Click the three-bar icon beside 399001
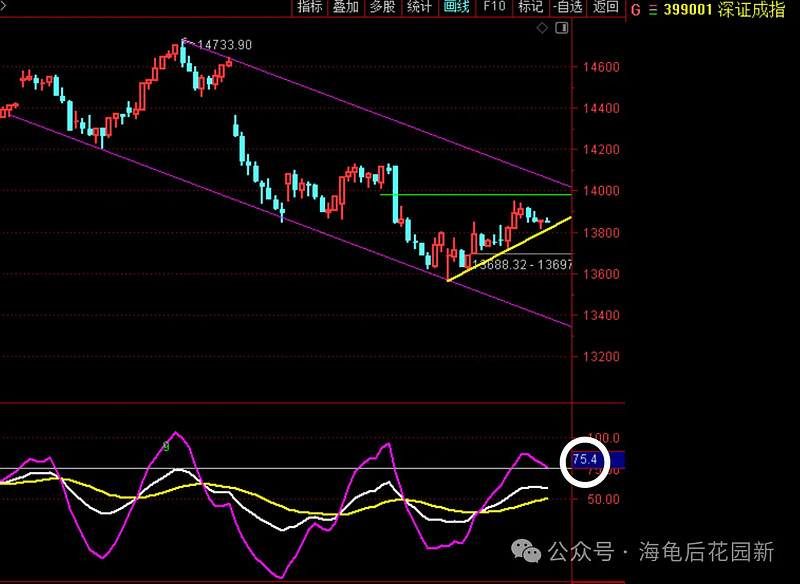This screenshot has width=800, height=584. pos(653,10)
